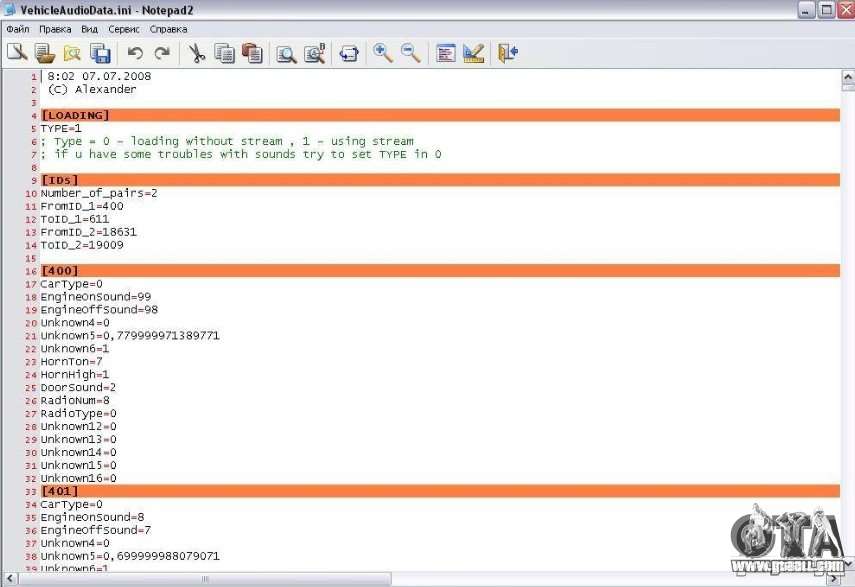Click the exit door toolbar icon
The image size is (855, 587).
tap(508, 53)
